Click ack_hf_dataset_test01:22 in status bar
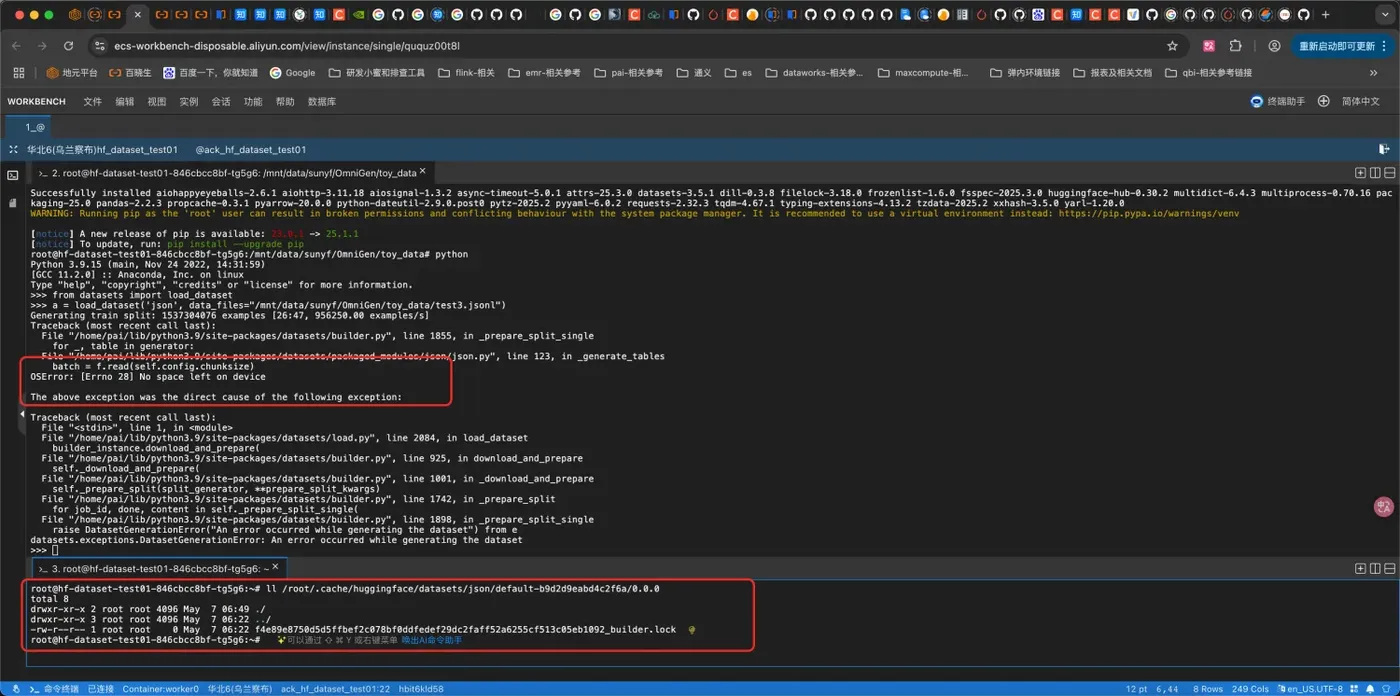 (335, 688)
